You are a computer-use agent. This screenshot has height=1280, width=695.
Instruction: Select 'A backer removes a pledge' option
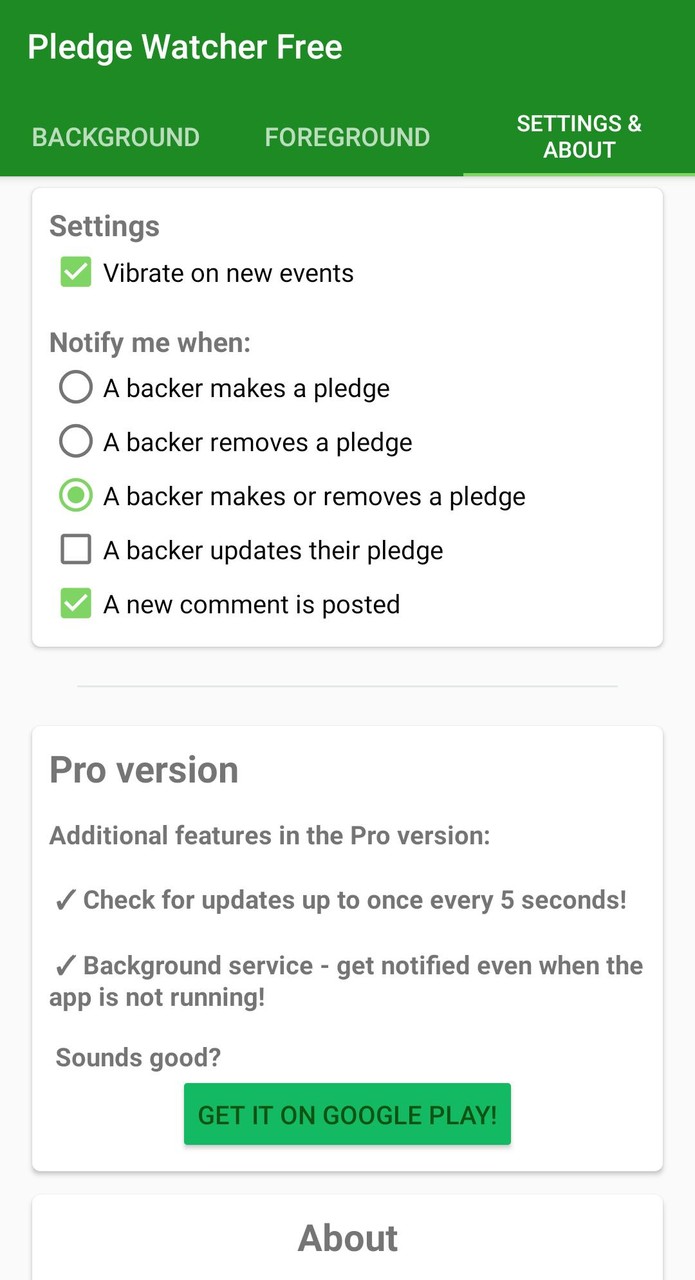(76, 441)
